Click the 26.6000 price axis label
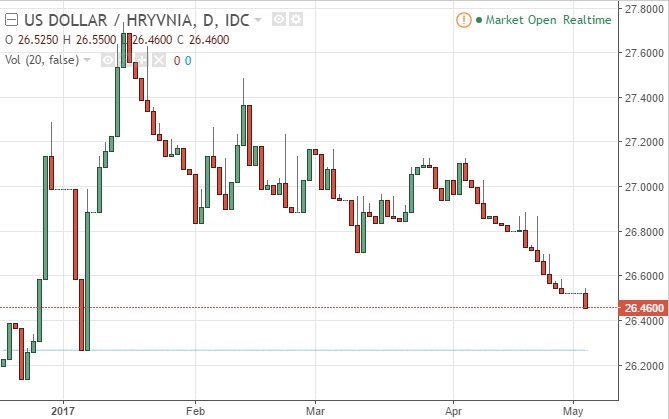669x419 pixels. (x=644, y=276)
